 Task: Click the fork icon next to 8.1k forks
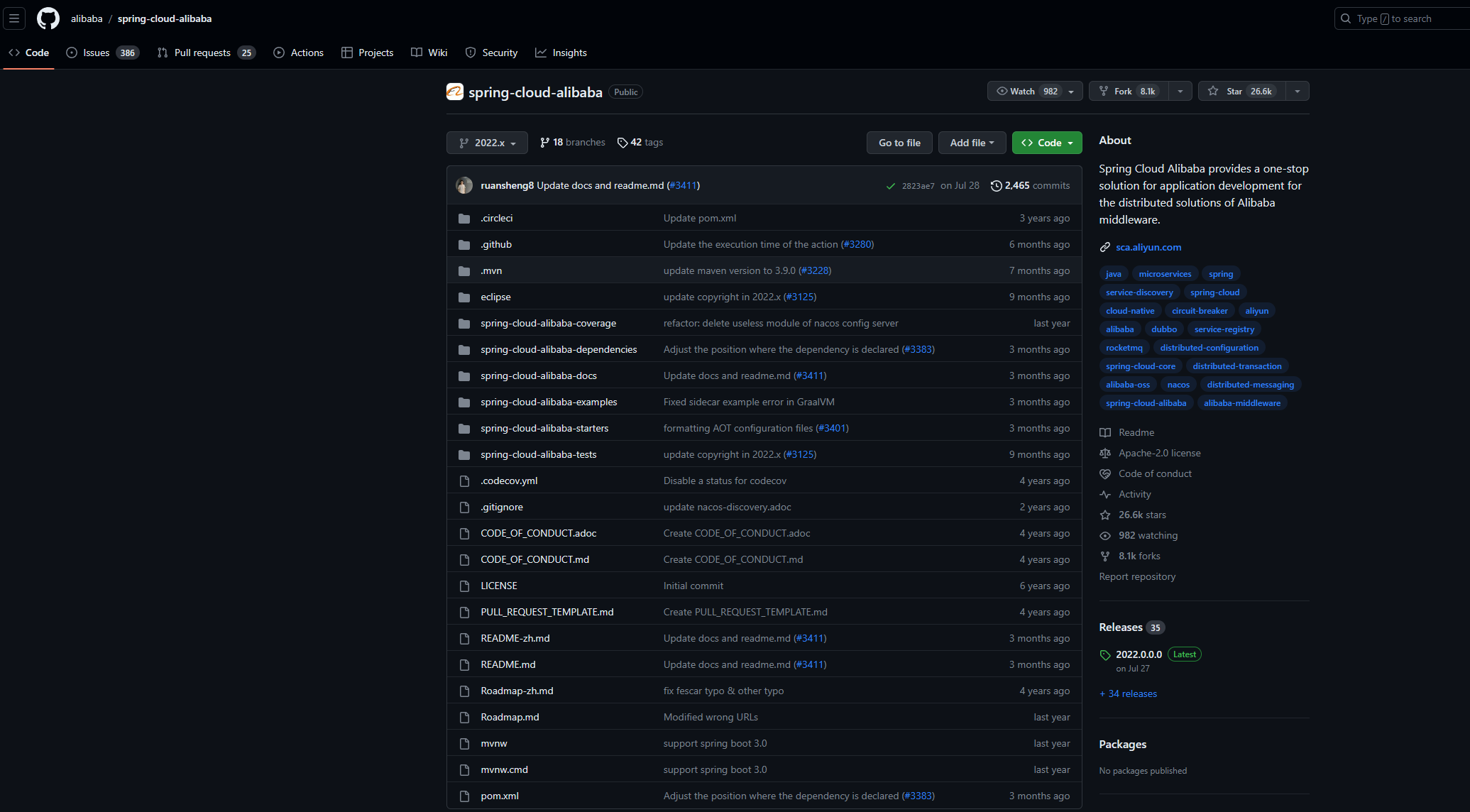[x=1105, y=556]
